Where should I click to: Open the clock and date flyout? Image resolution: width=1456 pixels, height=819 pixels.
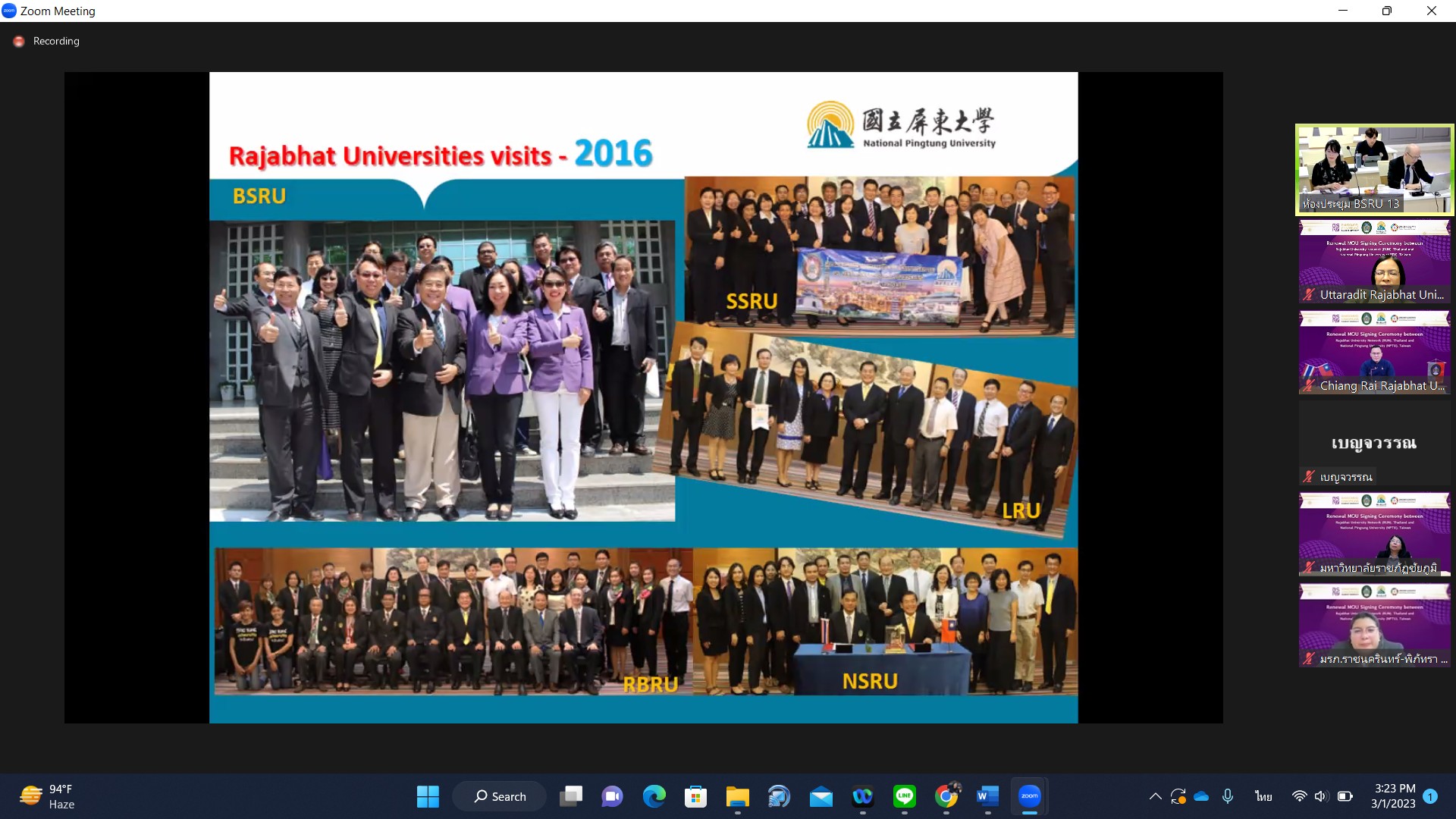(x=1394, y=796)
